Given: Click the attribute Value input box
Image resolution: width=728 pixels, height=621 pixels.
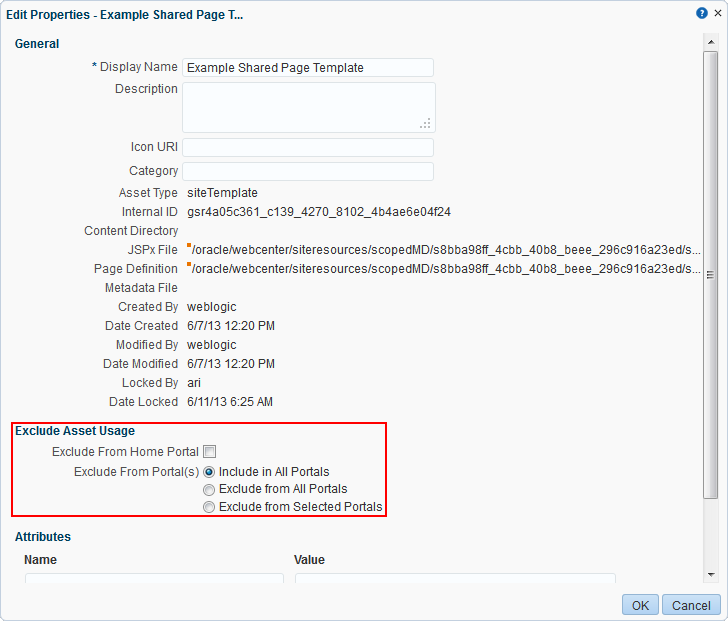Looking at the screenshot, I should [455, 578].
